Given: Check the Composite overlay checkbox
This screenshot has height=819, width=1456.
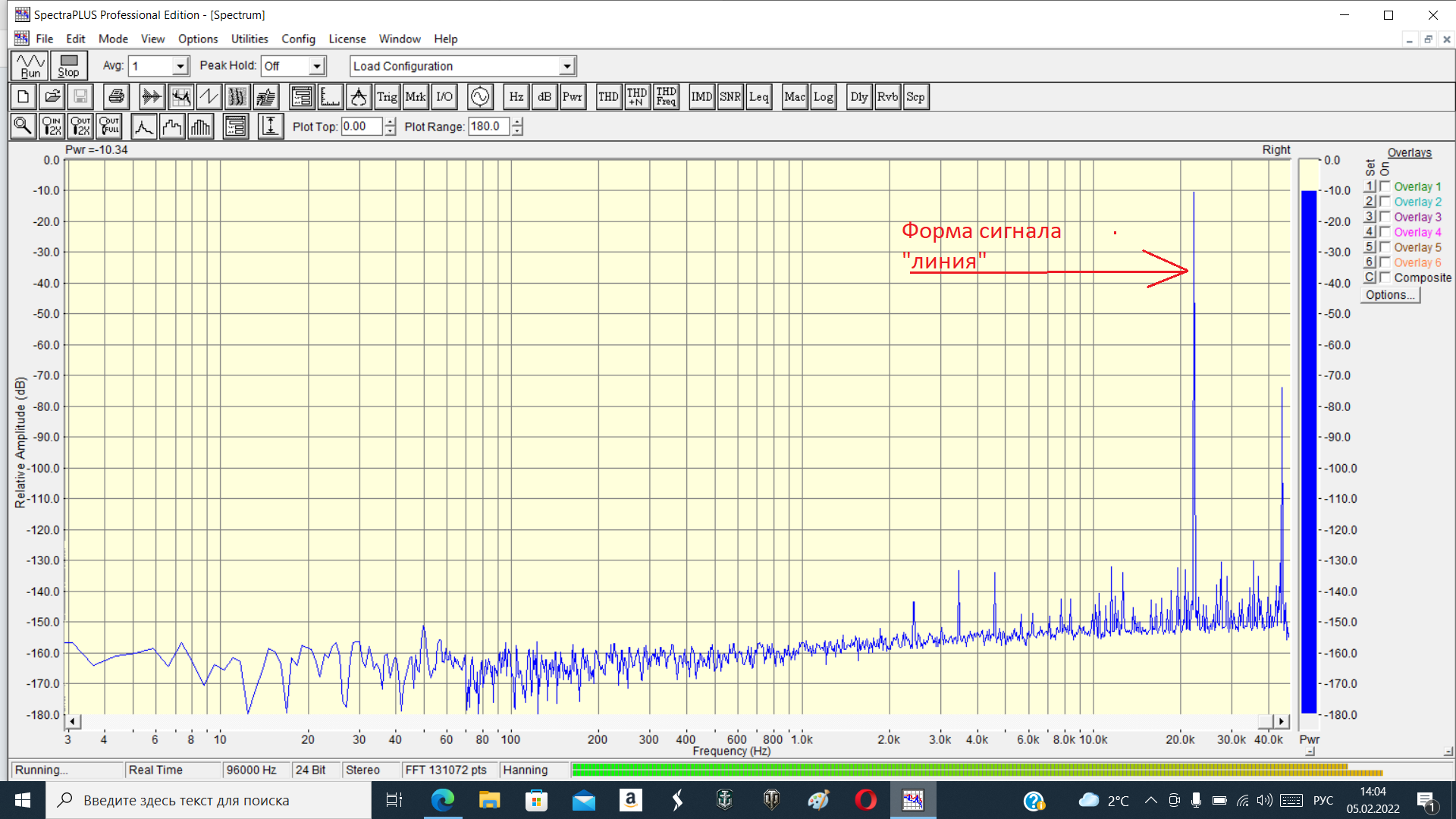Looking at the screenshot, I should tap(1385, 278).
